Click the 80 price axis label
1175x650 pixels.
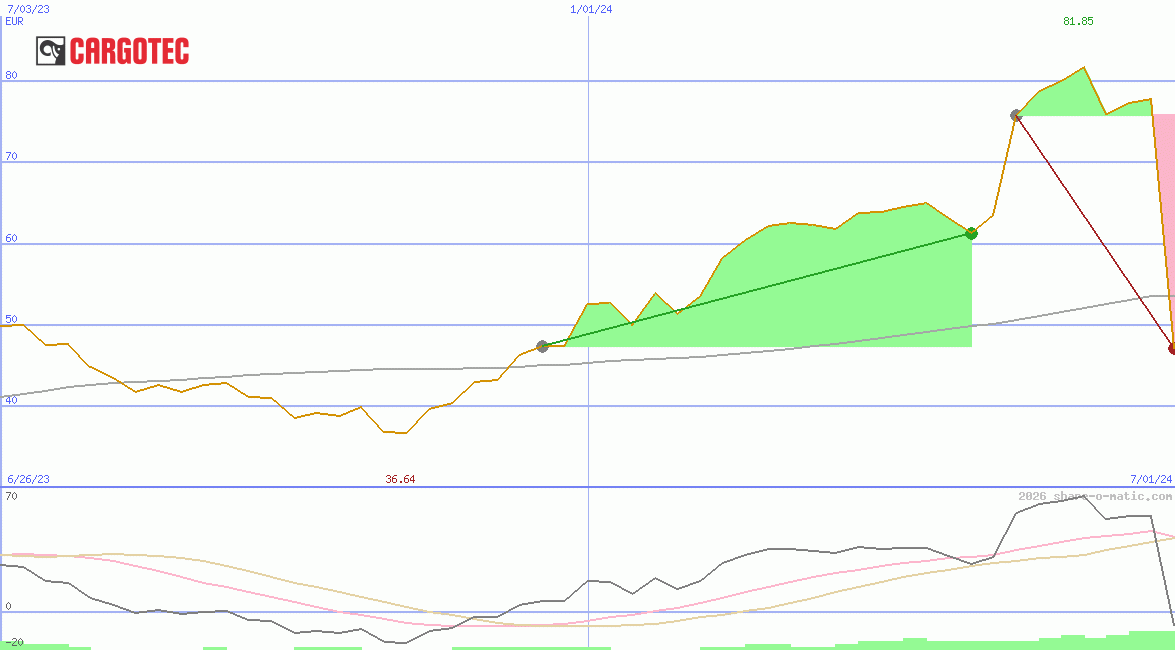pyautogui.click(x=11, y=75)
